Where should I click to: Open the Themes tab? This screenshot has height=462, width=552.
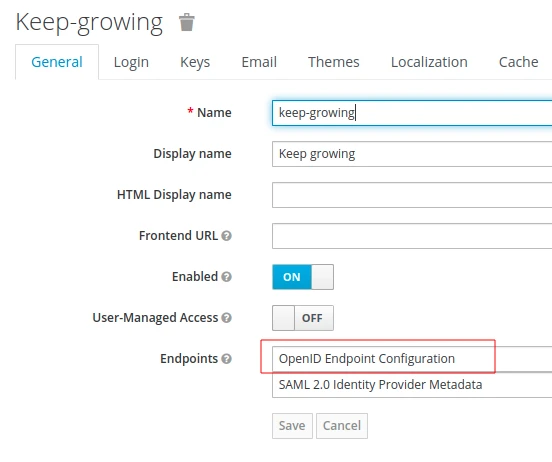334,62
